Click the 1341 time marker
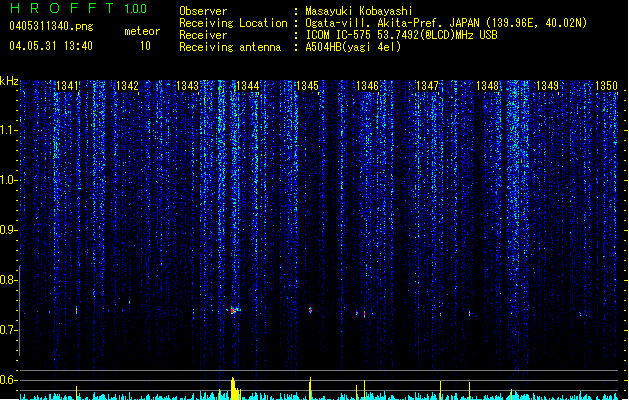The image size is (629, 400). [x=67, y=85]
